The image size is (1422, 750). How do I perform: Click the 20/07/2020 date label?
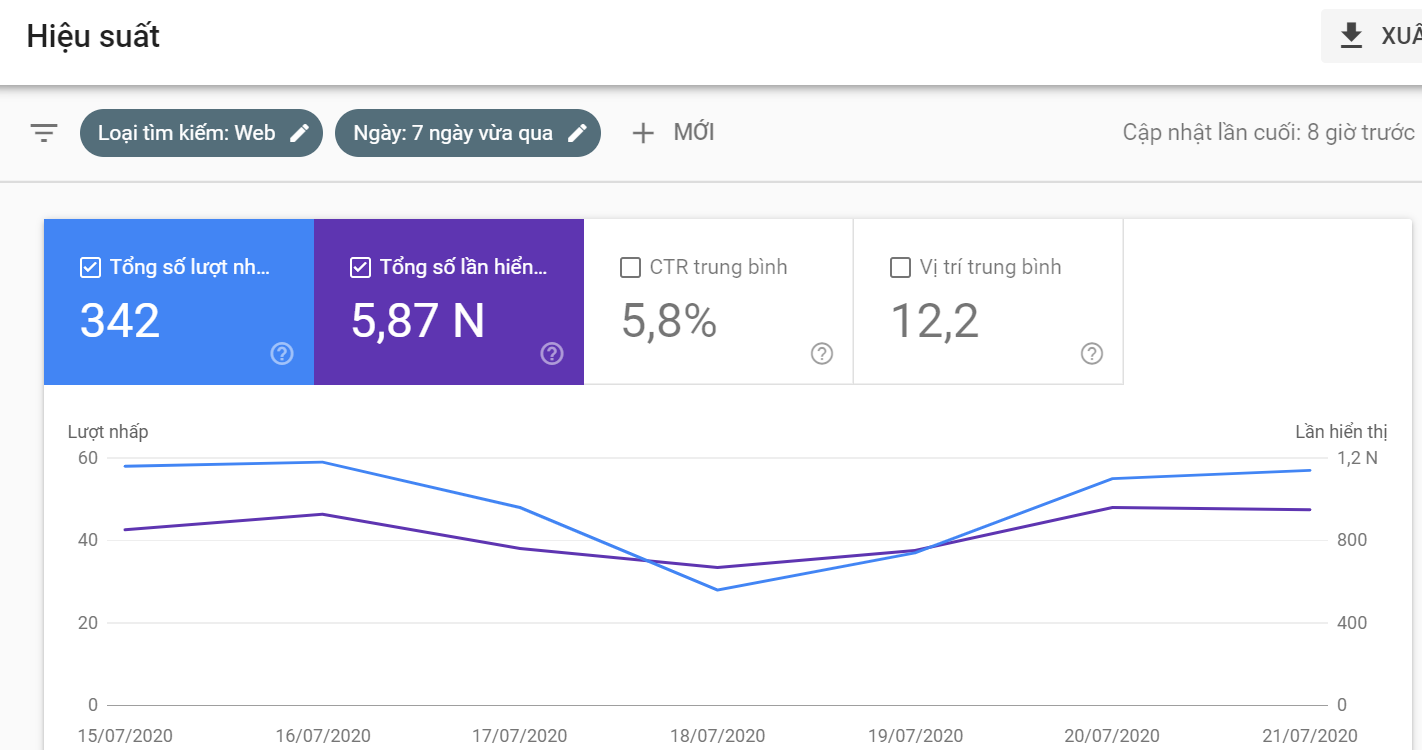click(1112, 736)
